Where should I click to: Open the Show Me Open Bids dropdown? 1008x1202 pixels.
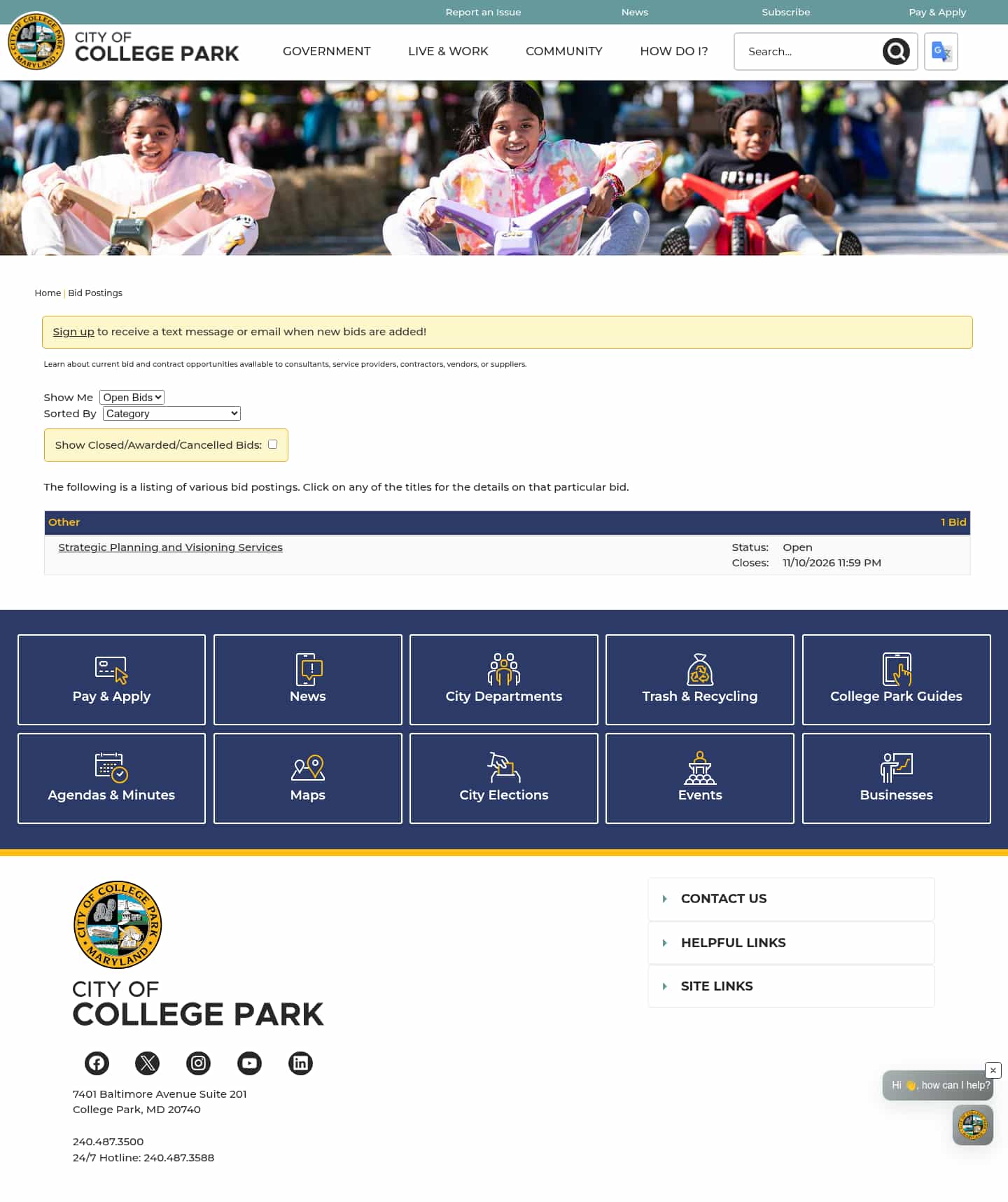tap(132, 397)
